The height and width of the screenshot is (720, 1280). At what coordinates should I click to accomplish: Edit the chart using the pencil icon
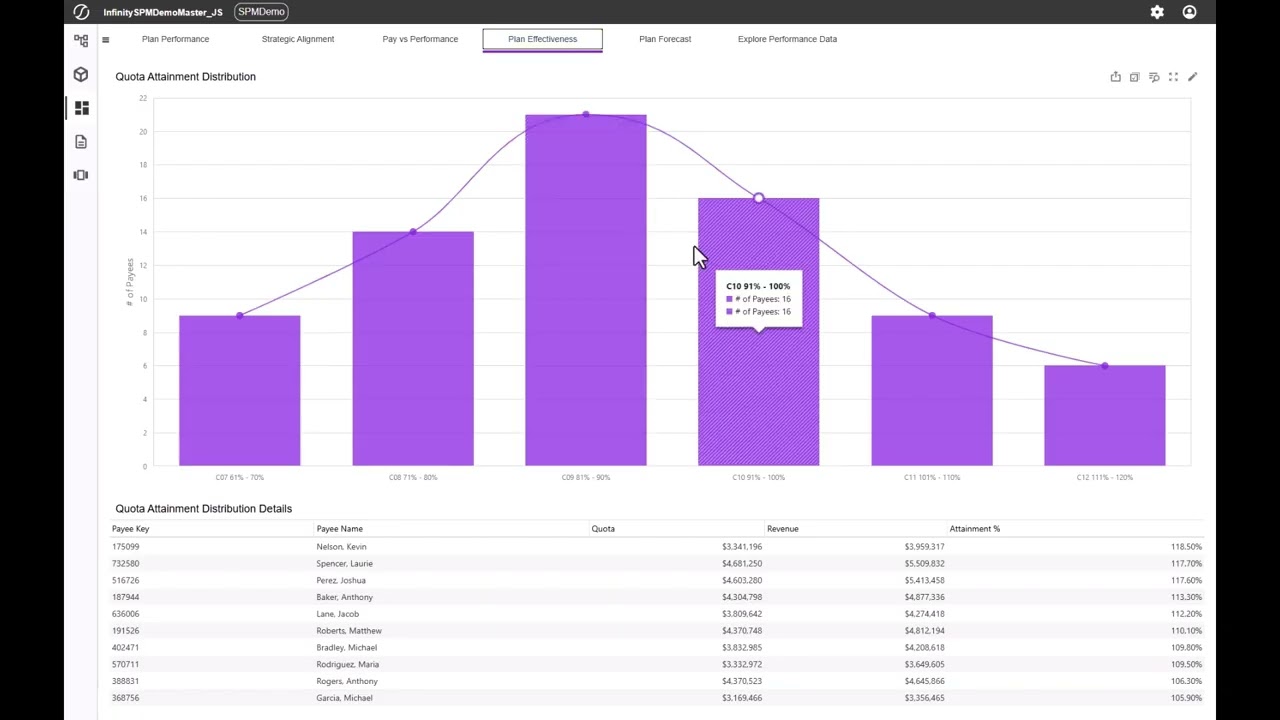[x=1192, y=77]
